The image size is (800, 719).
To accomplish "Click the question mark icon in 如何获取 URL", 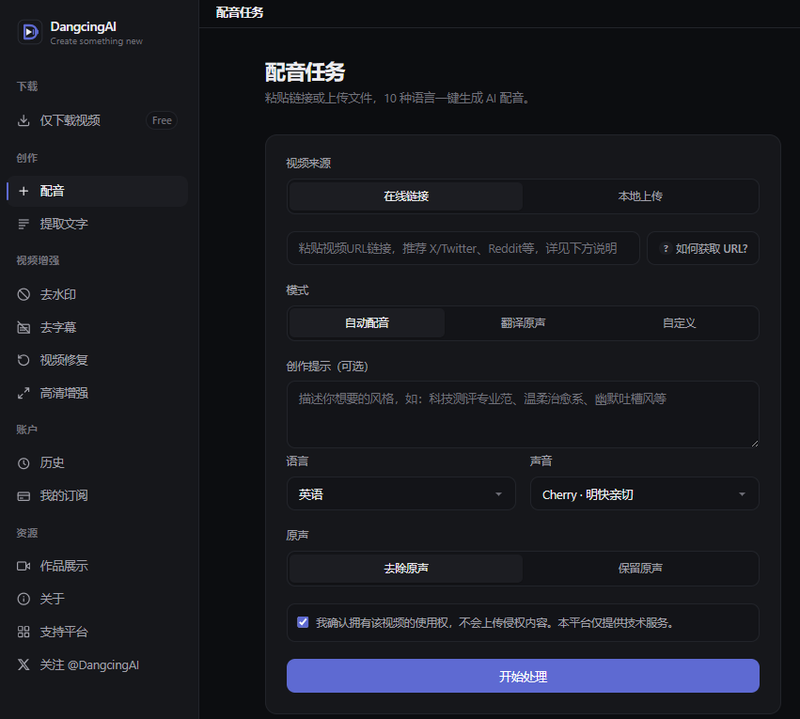I will click(x=665, y=249).
